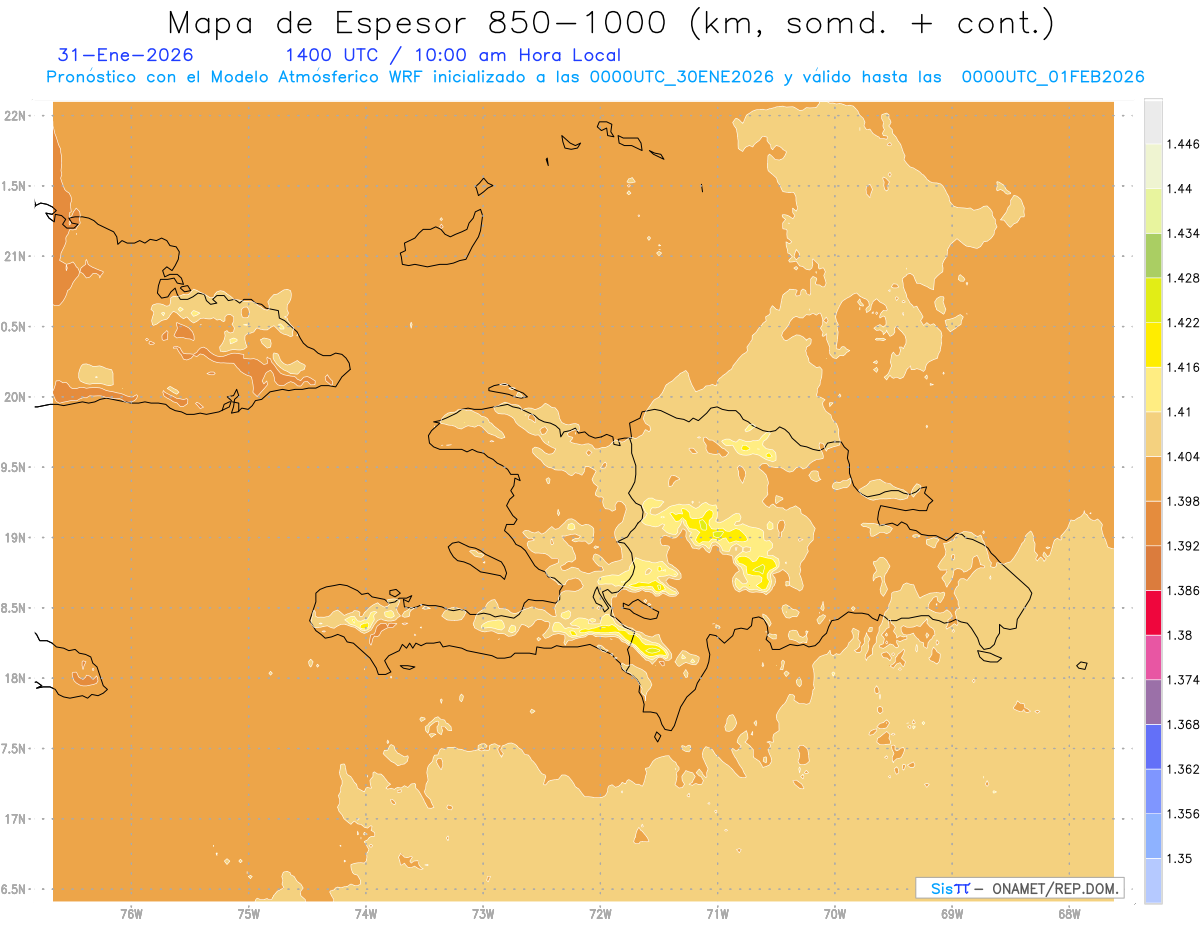Click the longitude label '76W'
The width and height of the screenshot is (1200, 927).
131,913
